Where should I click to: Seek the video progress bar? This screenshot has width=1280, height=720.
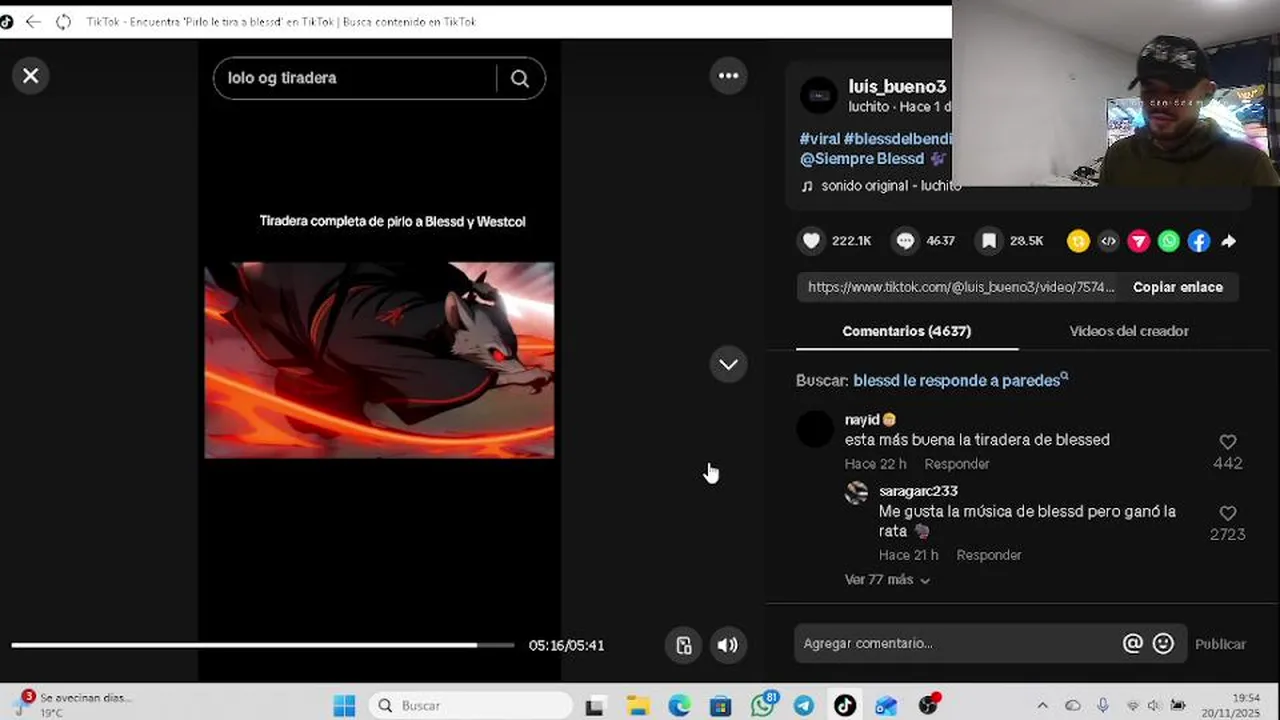pyautogui.click(x=263, y=645)
